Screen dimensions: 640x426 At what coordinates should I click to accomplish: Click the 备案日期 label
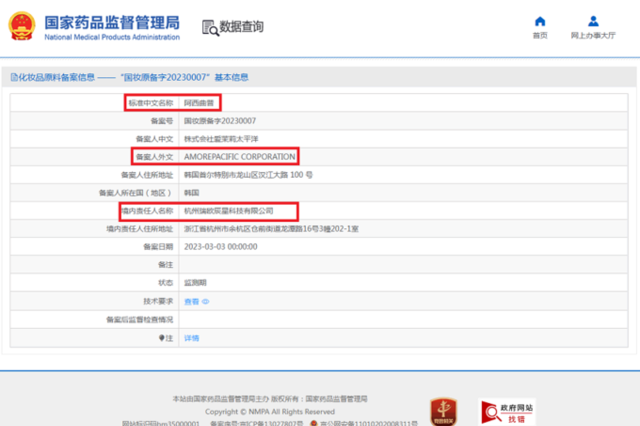(x=158, y=246)
